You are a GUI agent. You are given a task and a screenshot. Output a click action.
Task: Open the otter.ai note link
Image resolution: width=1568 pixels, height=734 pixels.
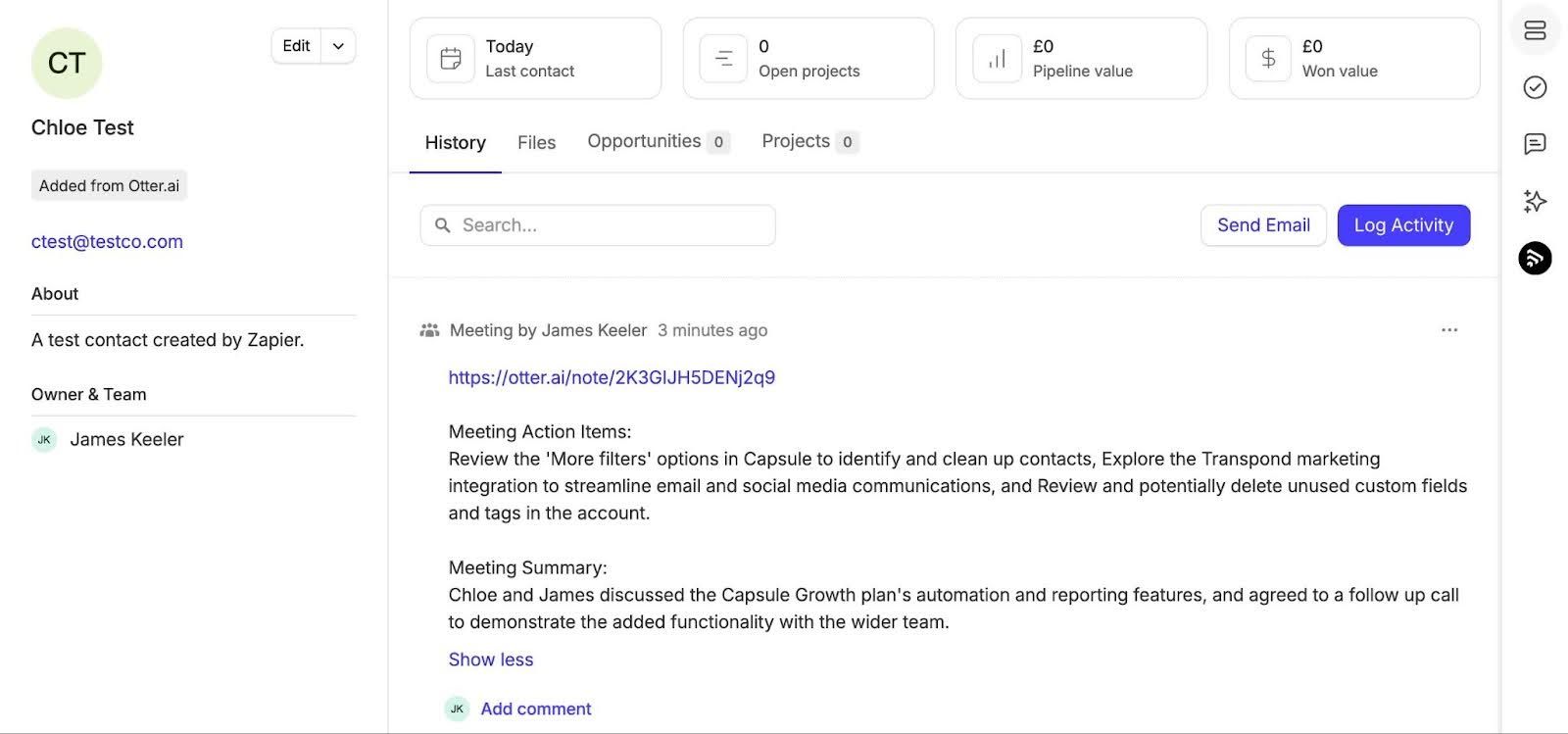point(612,377)
